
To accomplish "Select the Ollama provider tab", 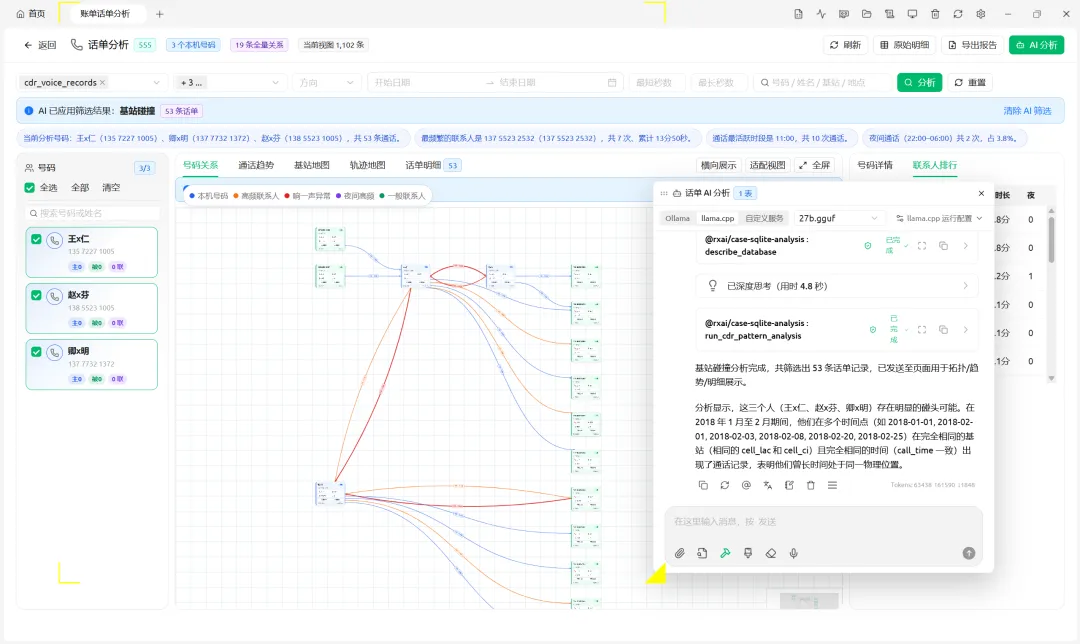I will [x=677, y=218].
